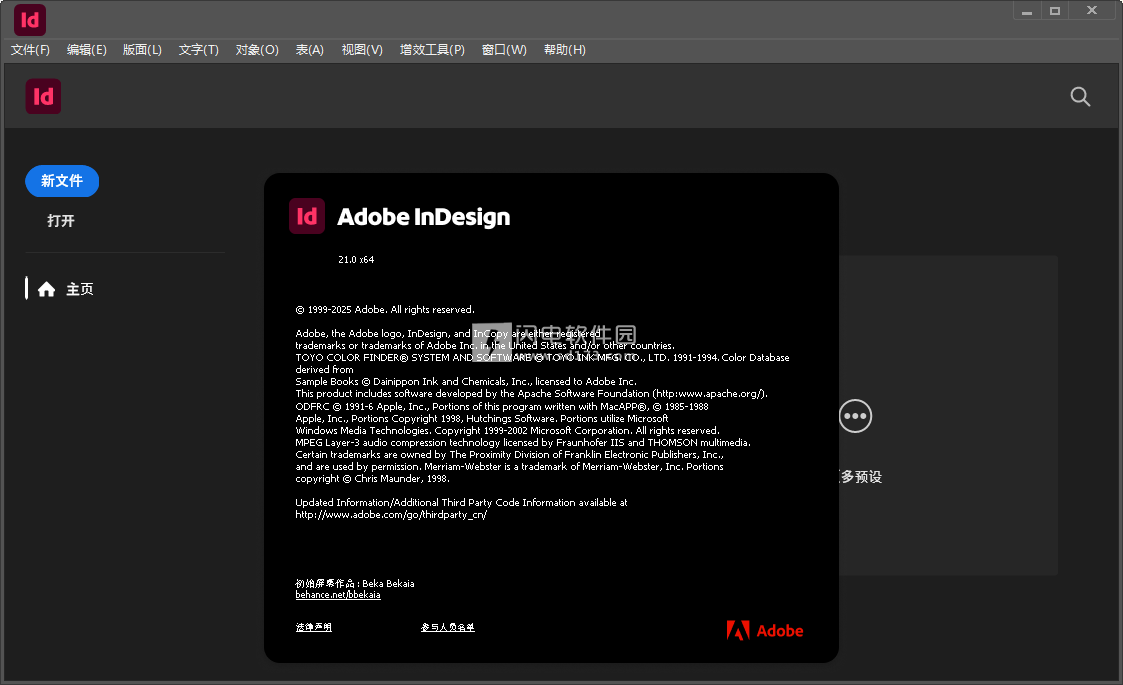Click the red Adobe logo in the dialog
Viewport: 1123px width, 685px height.
click(x=765, y=630)
